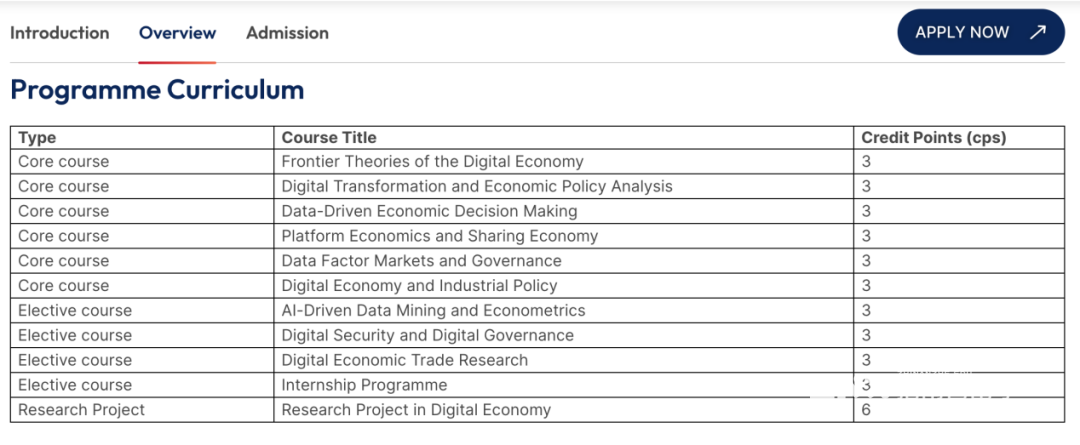The height and width of the screenshot is (445, 1080).
Task: Select the Overview tab
Action: pyautogui.click(x=178, y=33)
